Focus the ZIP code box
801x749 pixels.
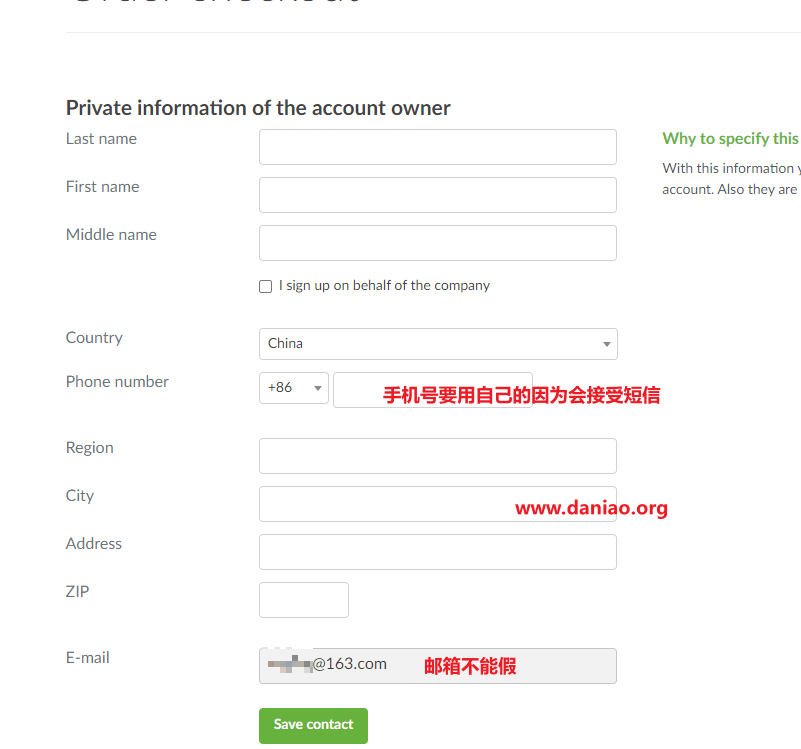click(304, 600)
